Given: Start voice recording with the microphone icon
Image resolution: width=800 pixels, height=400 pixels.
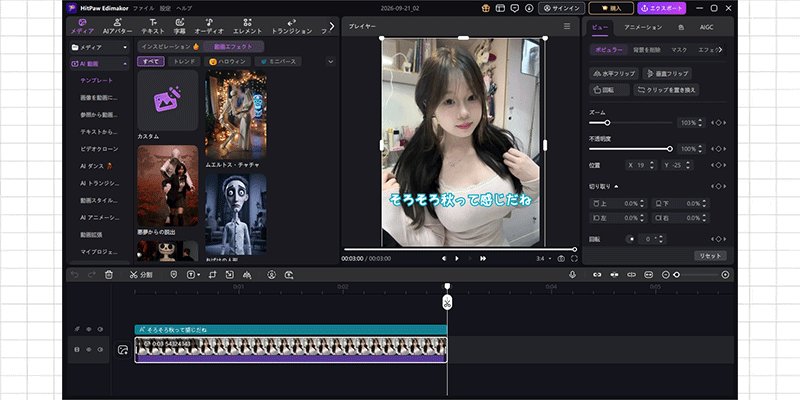Looking at the screenshot, I should click(x=572, y=274).
